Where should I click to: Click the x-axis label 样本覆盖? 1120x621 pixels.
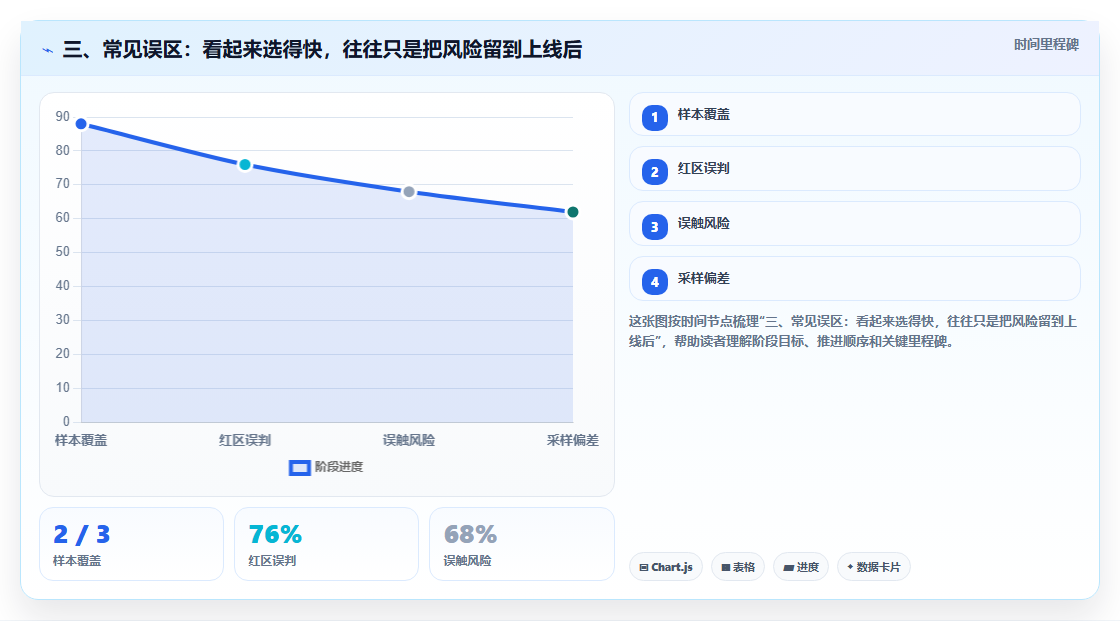point(81,441)
